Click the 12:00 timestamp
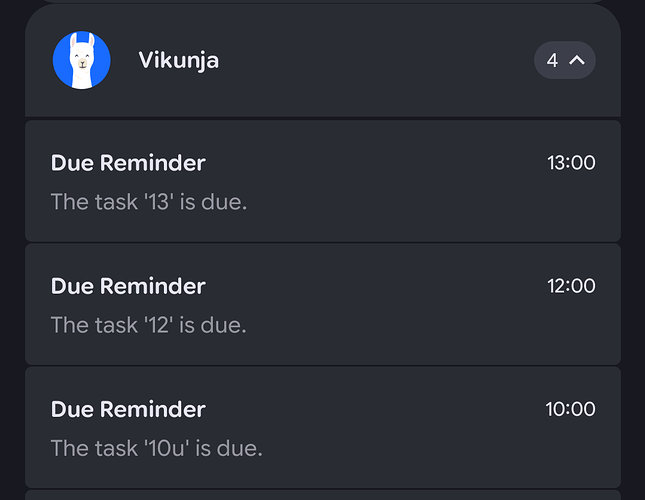645x500 pixels. (571, 286)
